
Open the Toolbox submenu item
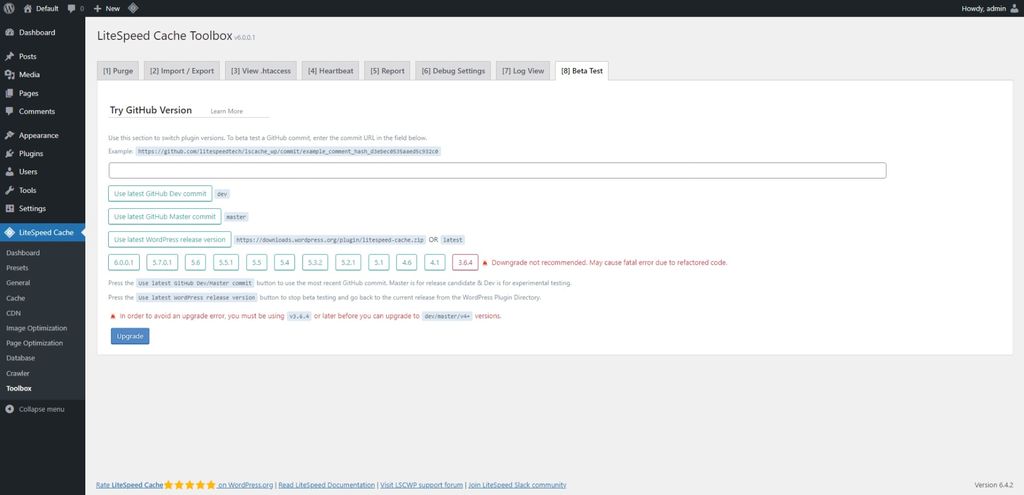[19, 389]
